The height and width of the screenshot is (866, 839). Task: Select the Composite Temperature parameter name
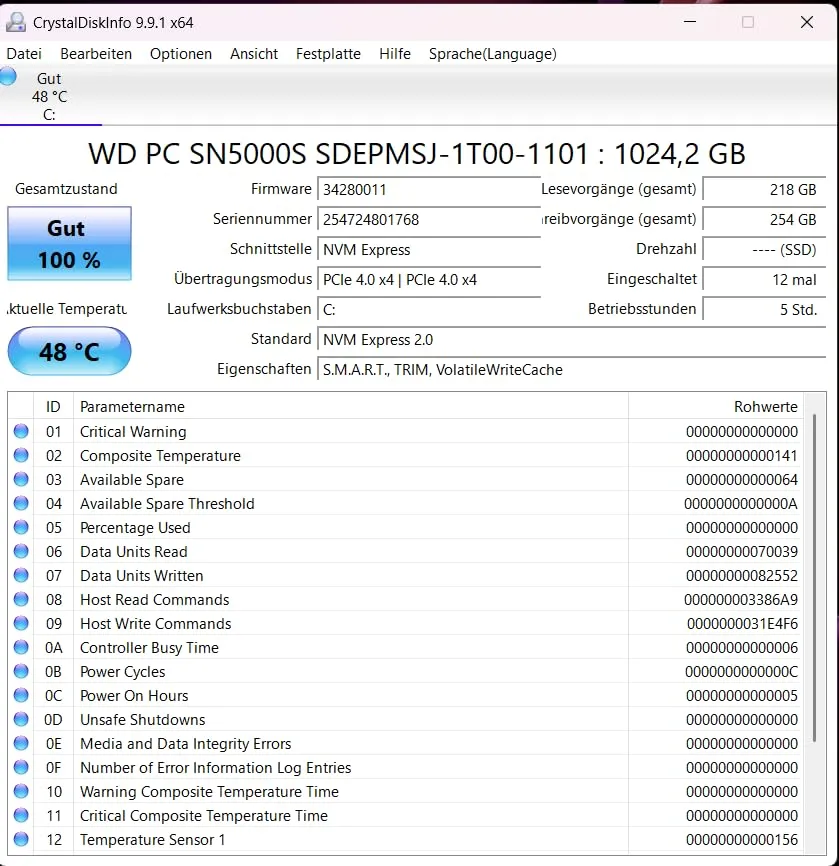(x=160, y=456)
